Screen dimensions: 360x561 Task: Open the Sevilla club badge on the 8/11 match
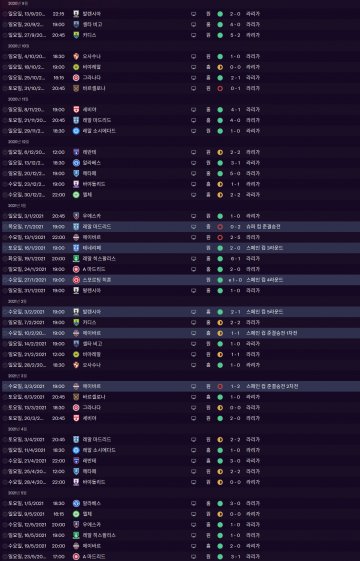(76, 110)
